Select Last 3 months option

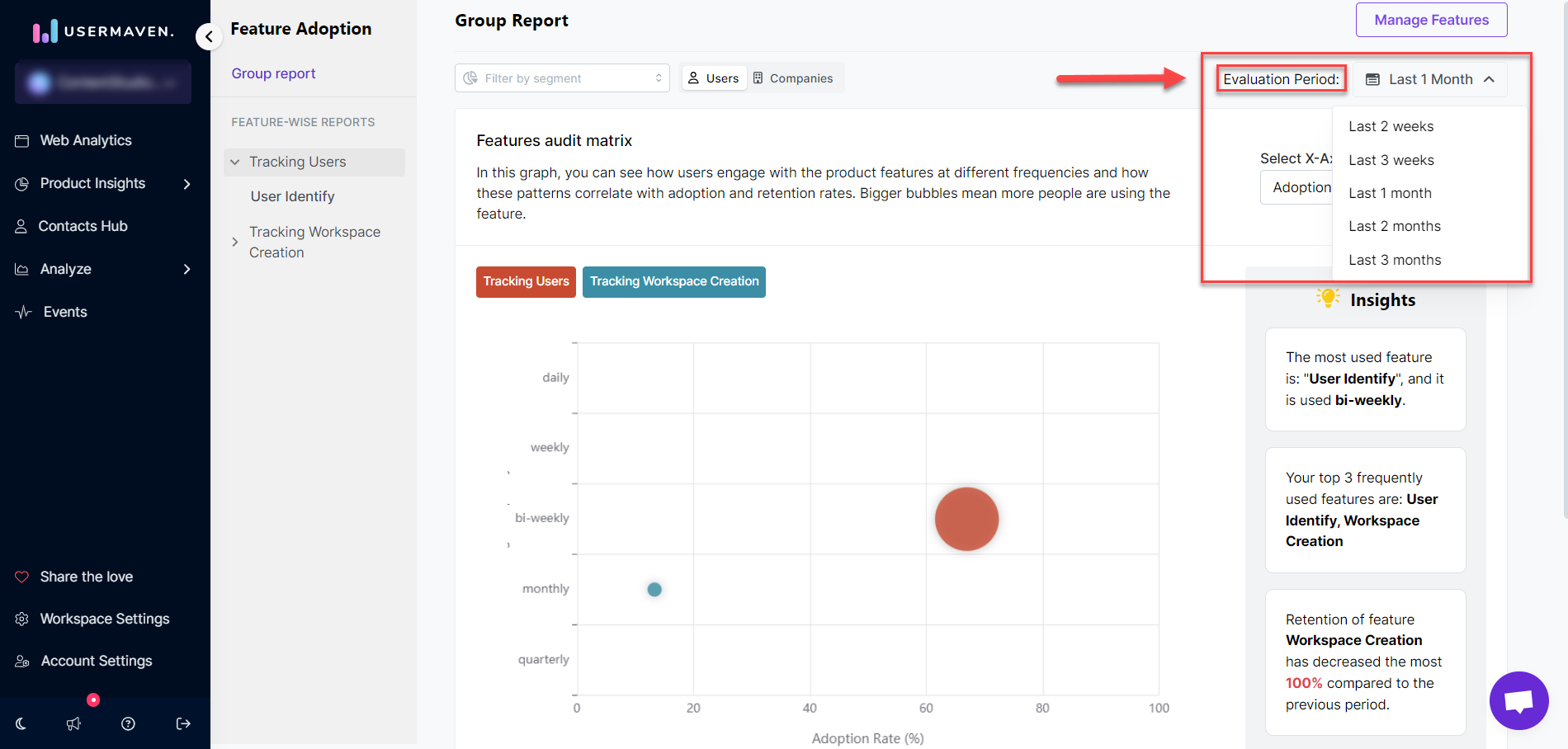point(1395,260)
